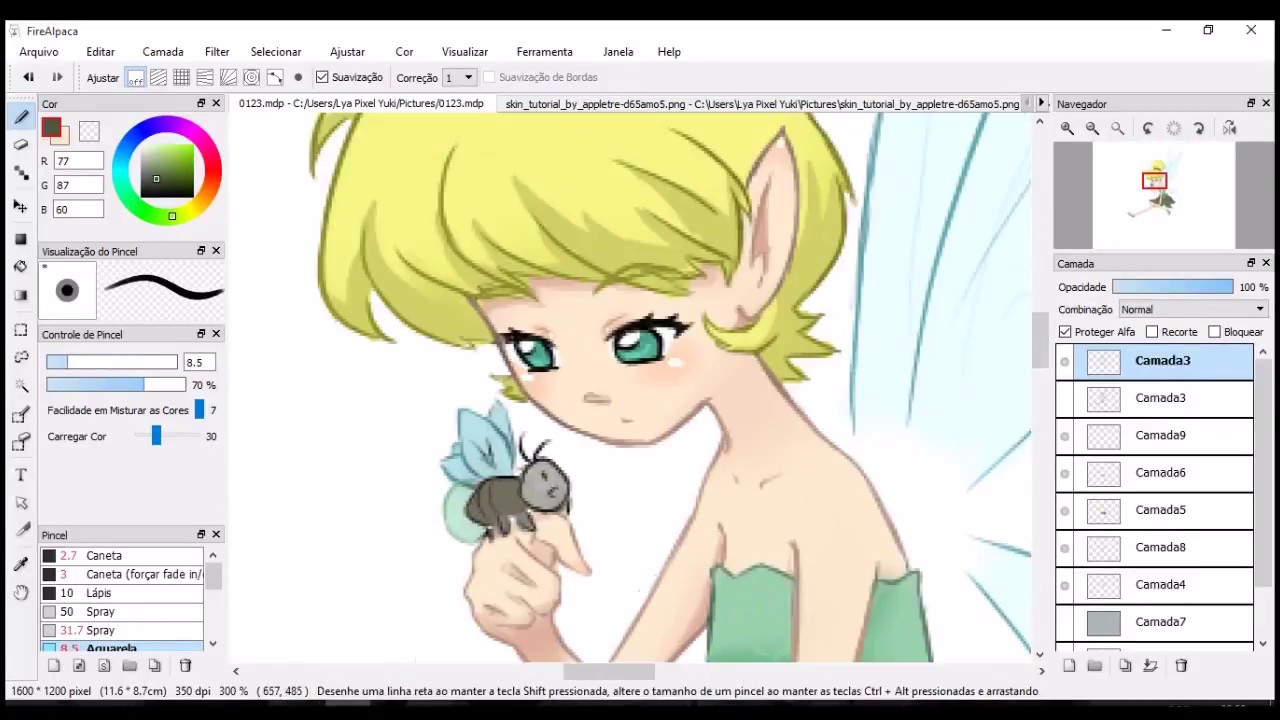Zoom out using Navegador magnifier minus

tap(1092, 128)
